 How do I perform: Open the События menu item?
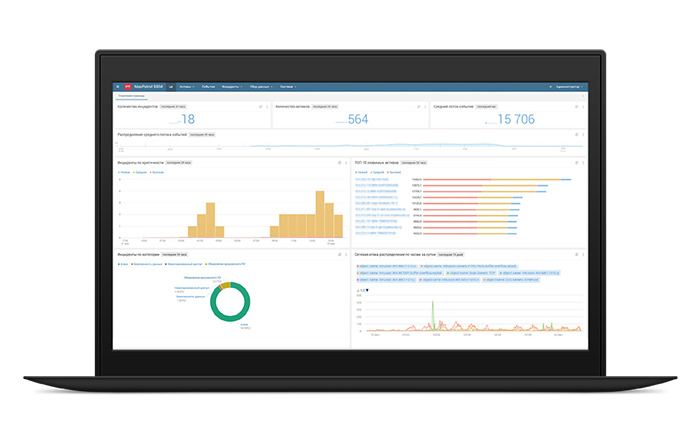208,87
